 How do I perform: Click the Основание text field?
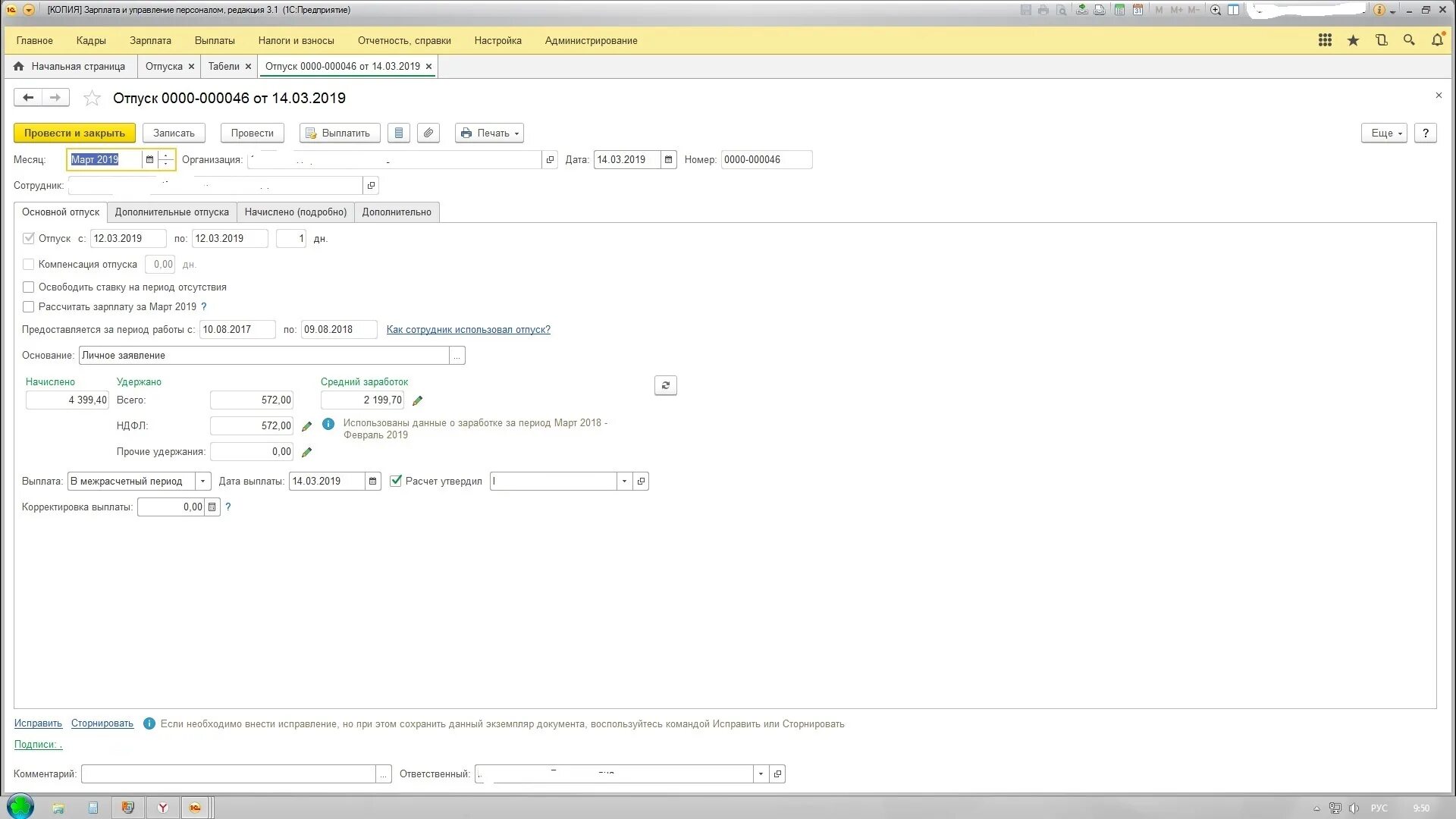[x=264, y=356]
